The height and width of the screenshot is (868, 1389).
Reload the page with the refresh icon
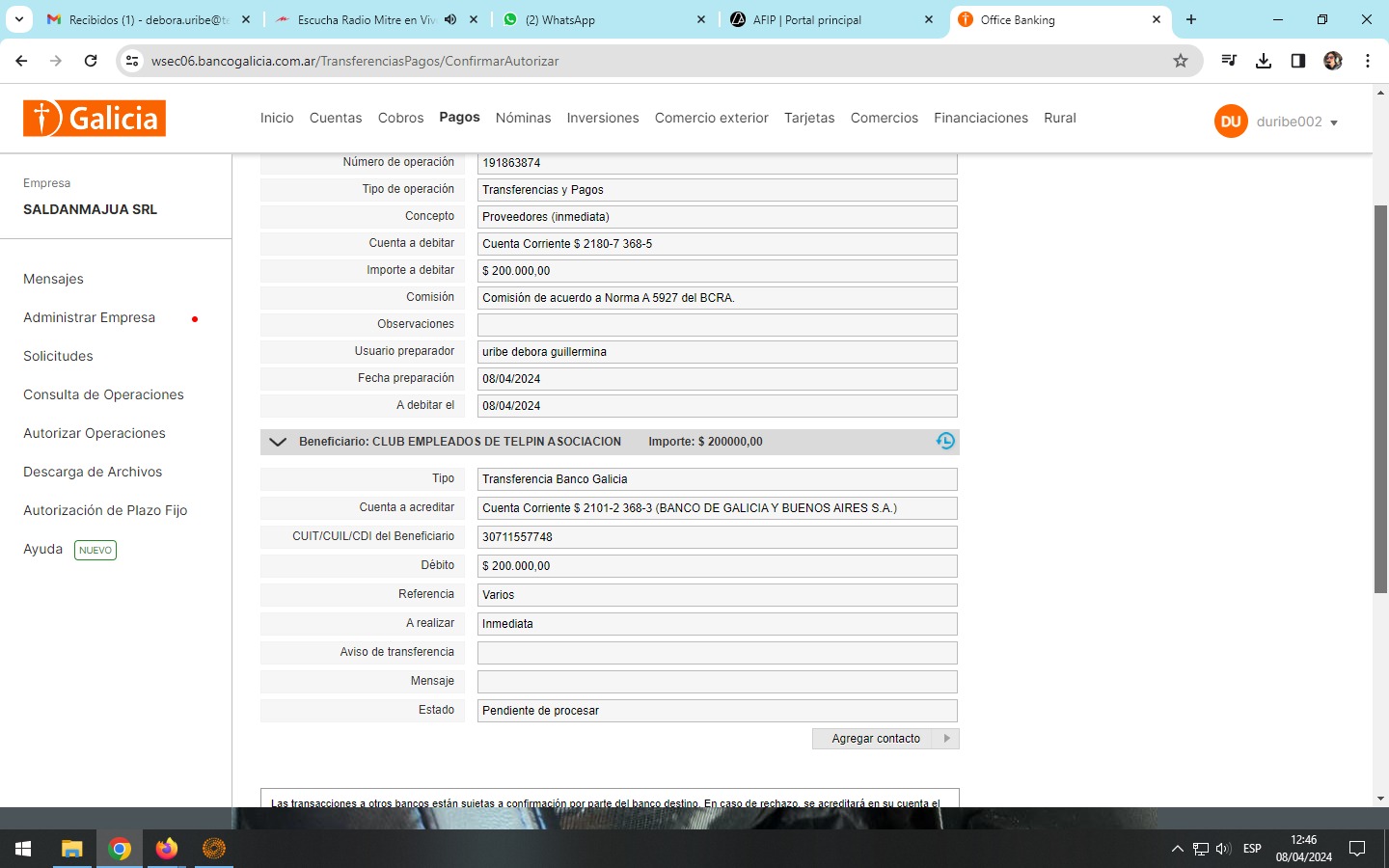pyautogui.click(x=91, y=61)
